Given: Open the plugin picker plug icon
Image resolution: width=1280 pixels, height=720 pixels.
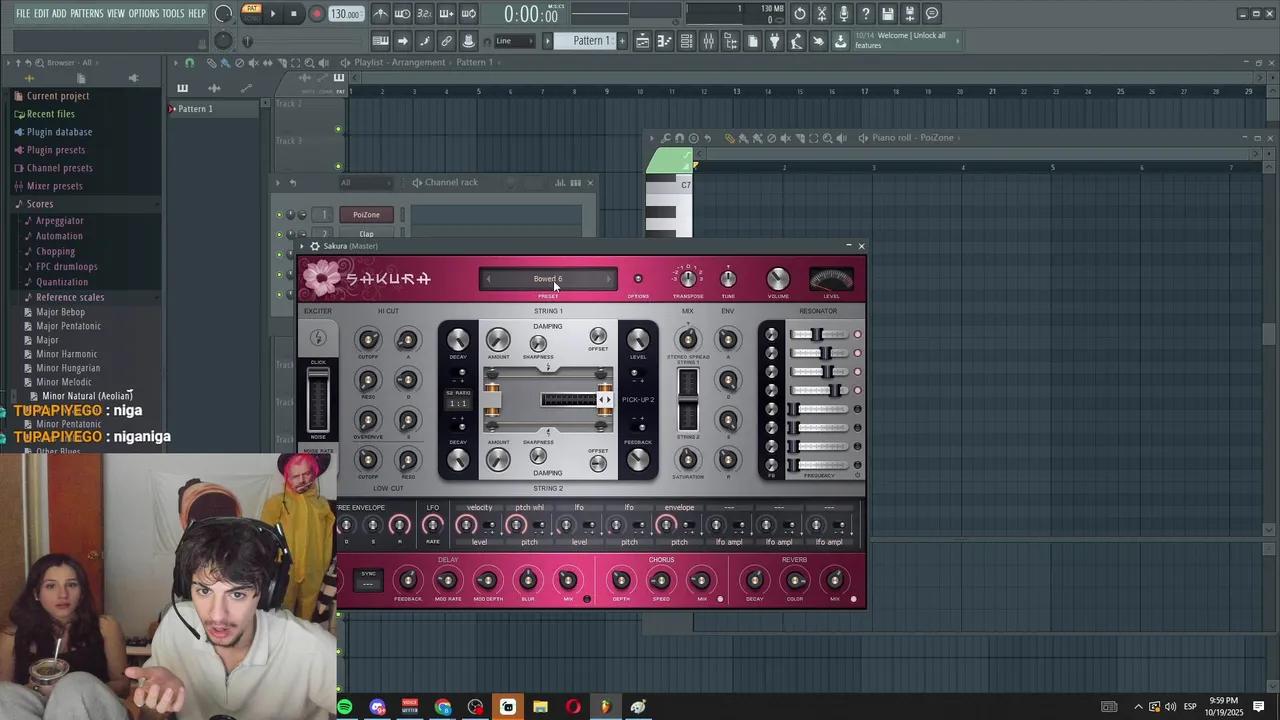Looking at the screenshot, I should [774, 41].
